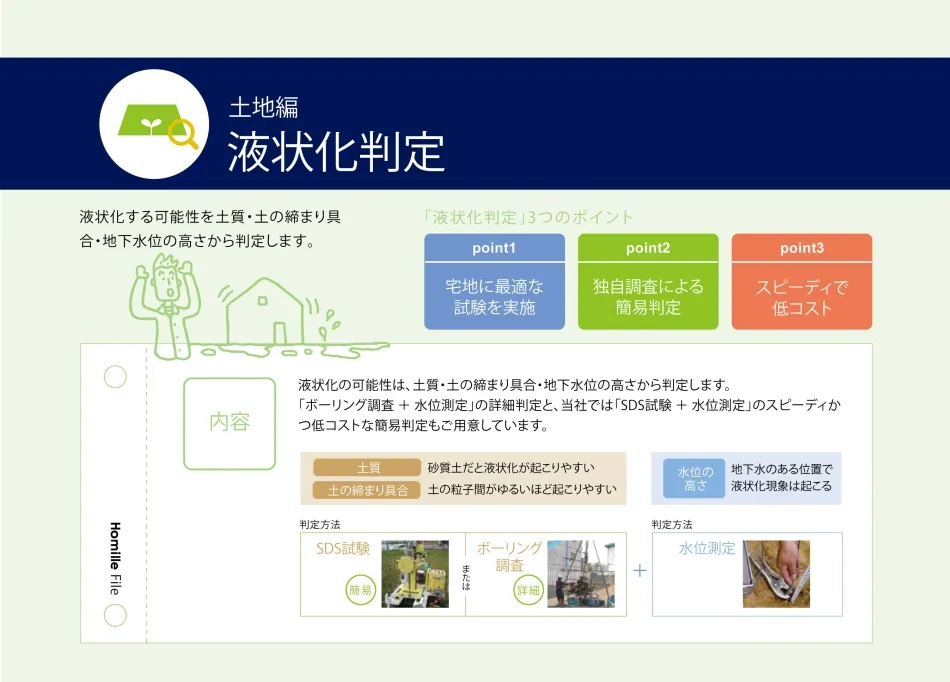Click the text 砂質土だと液状化が起こりやすい
The image size is (950, 682).
click(511, 468)
